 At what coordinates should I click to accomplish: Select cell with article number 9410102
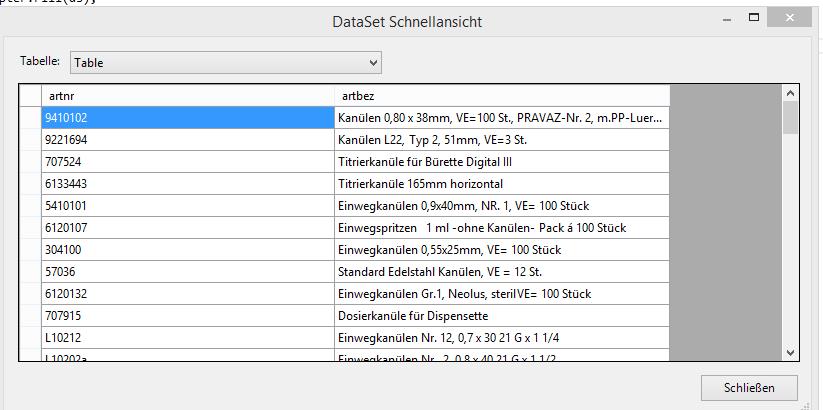coord(187,118)
